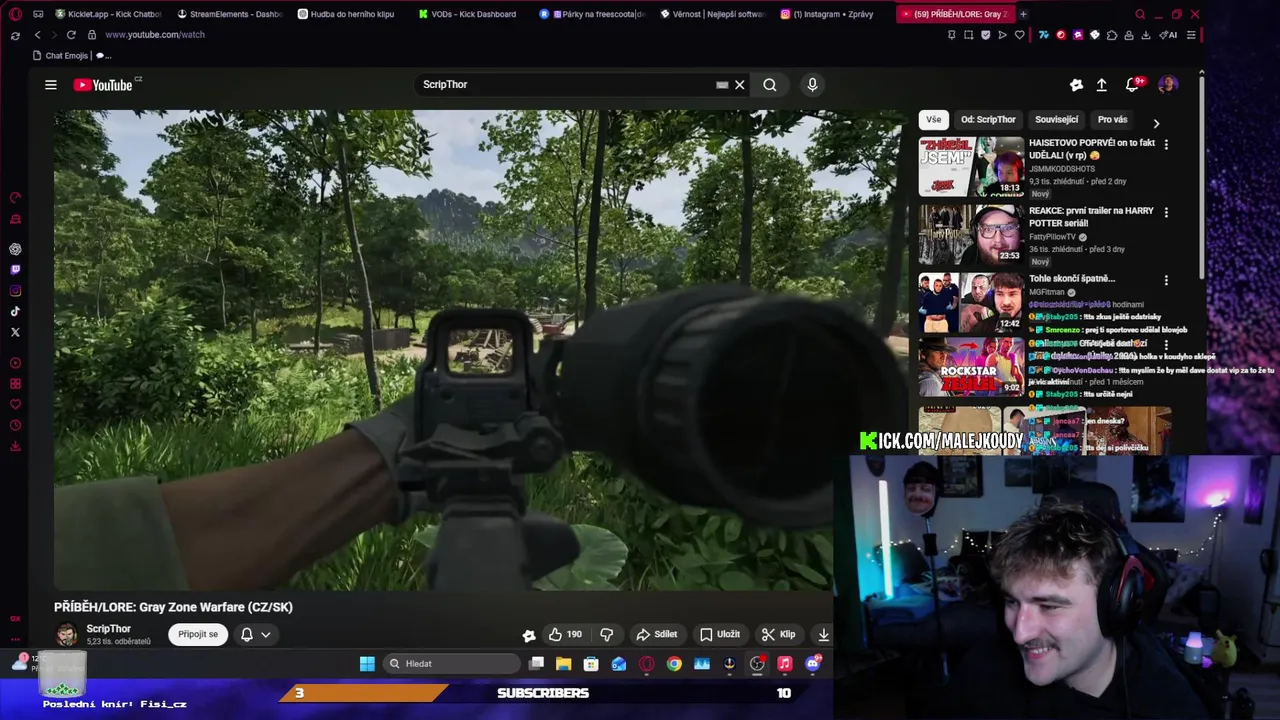Open X in the Opera sidebar
This screenshot has width=1280, height=720.
pyautogui.click(x=15, y=332)
